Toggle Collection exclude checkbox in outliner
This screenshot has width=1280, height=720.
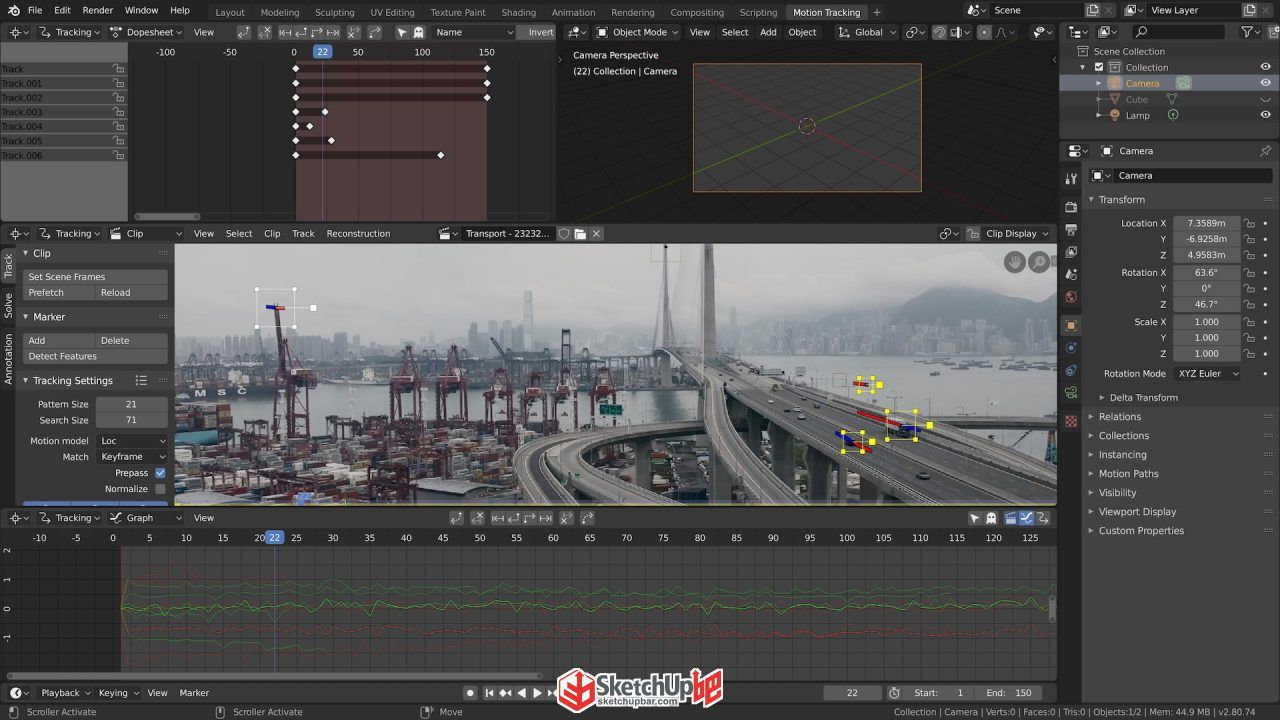click(1099, 67)
